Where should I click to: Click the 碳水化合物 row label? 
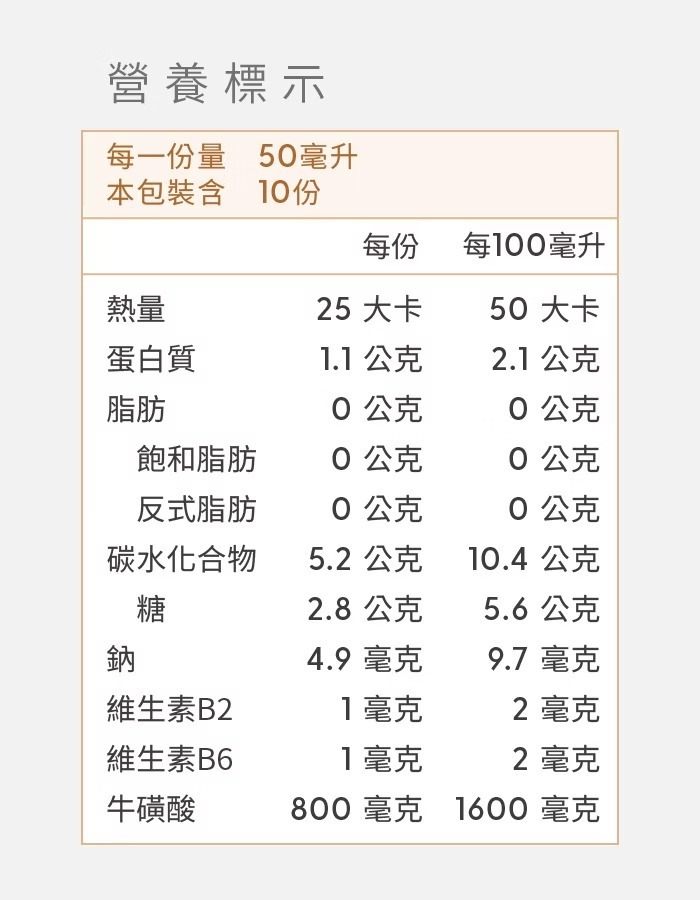(182, 559)
